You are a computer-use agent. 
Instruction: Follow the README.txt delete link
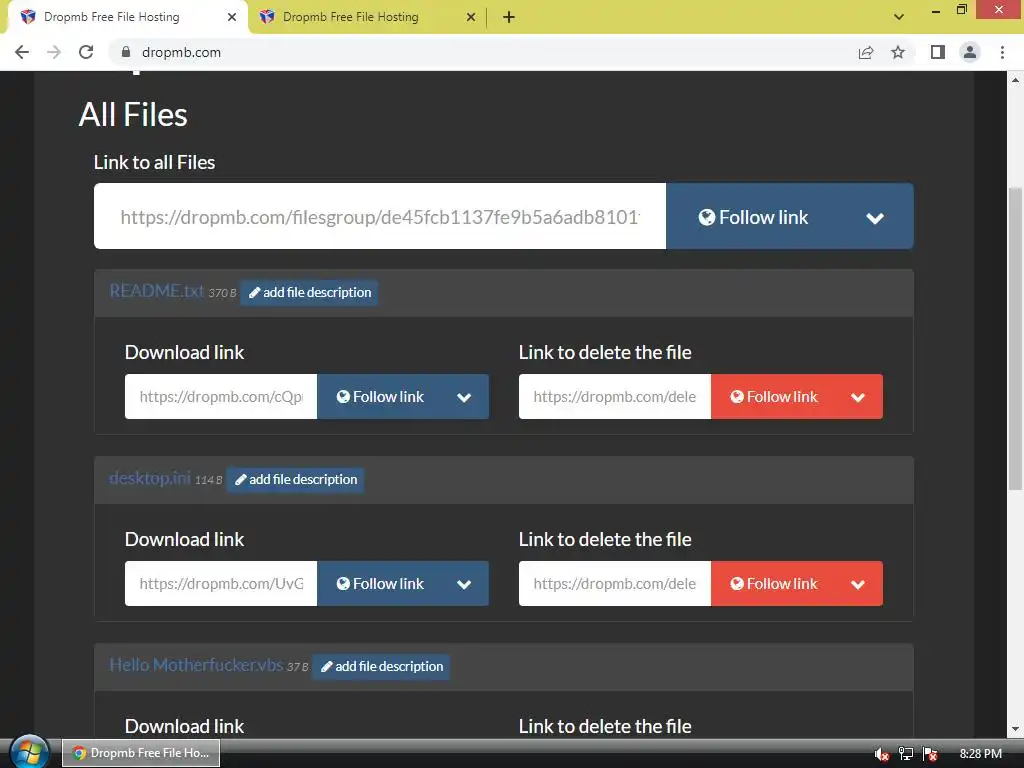click(774, 396)
